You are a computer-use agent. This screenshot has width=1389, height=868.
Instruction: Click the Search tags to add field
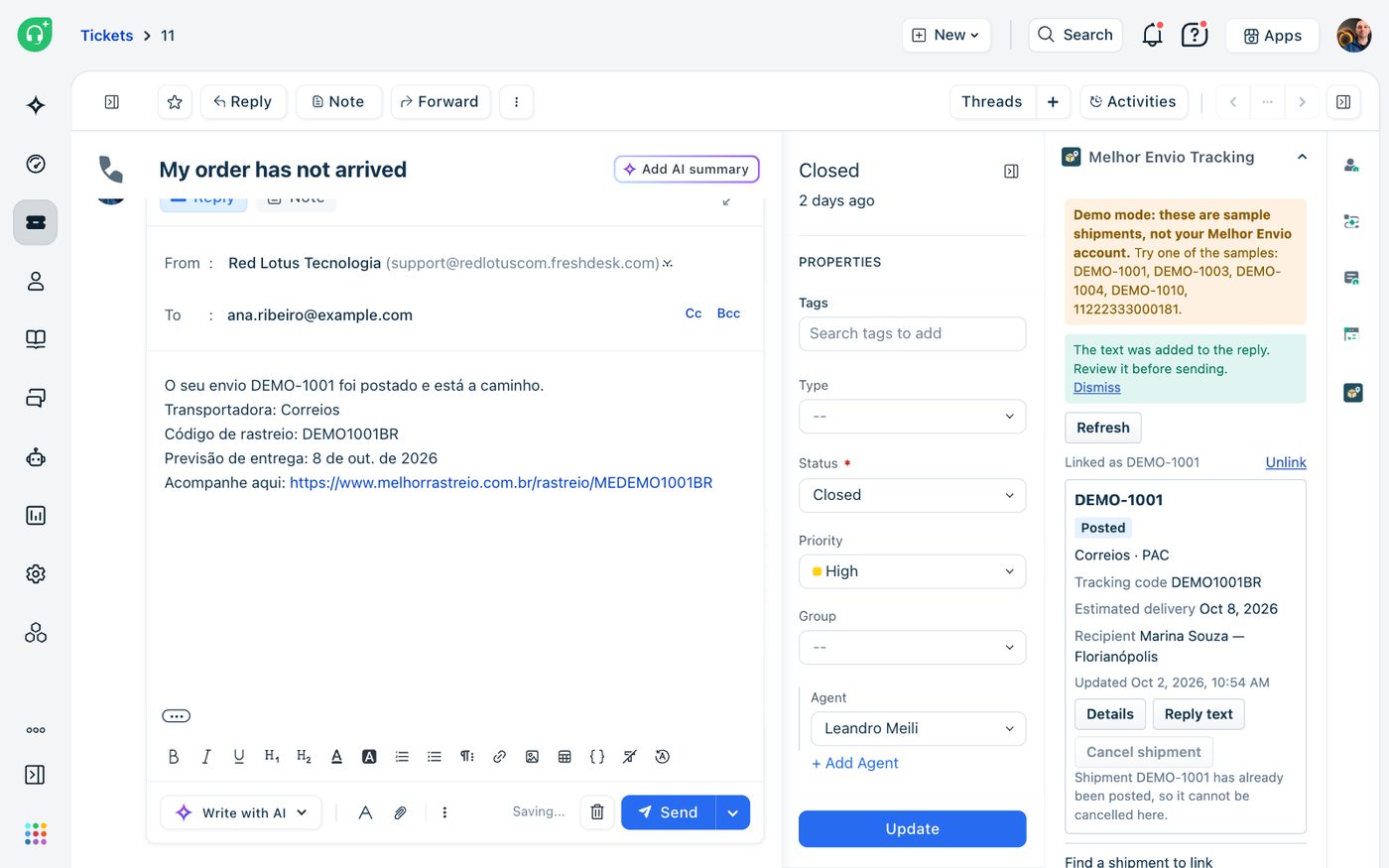pos(912,334)
